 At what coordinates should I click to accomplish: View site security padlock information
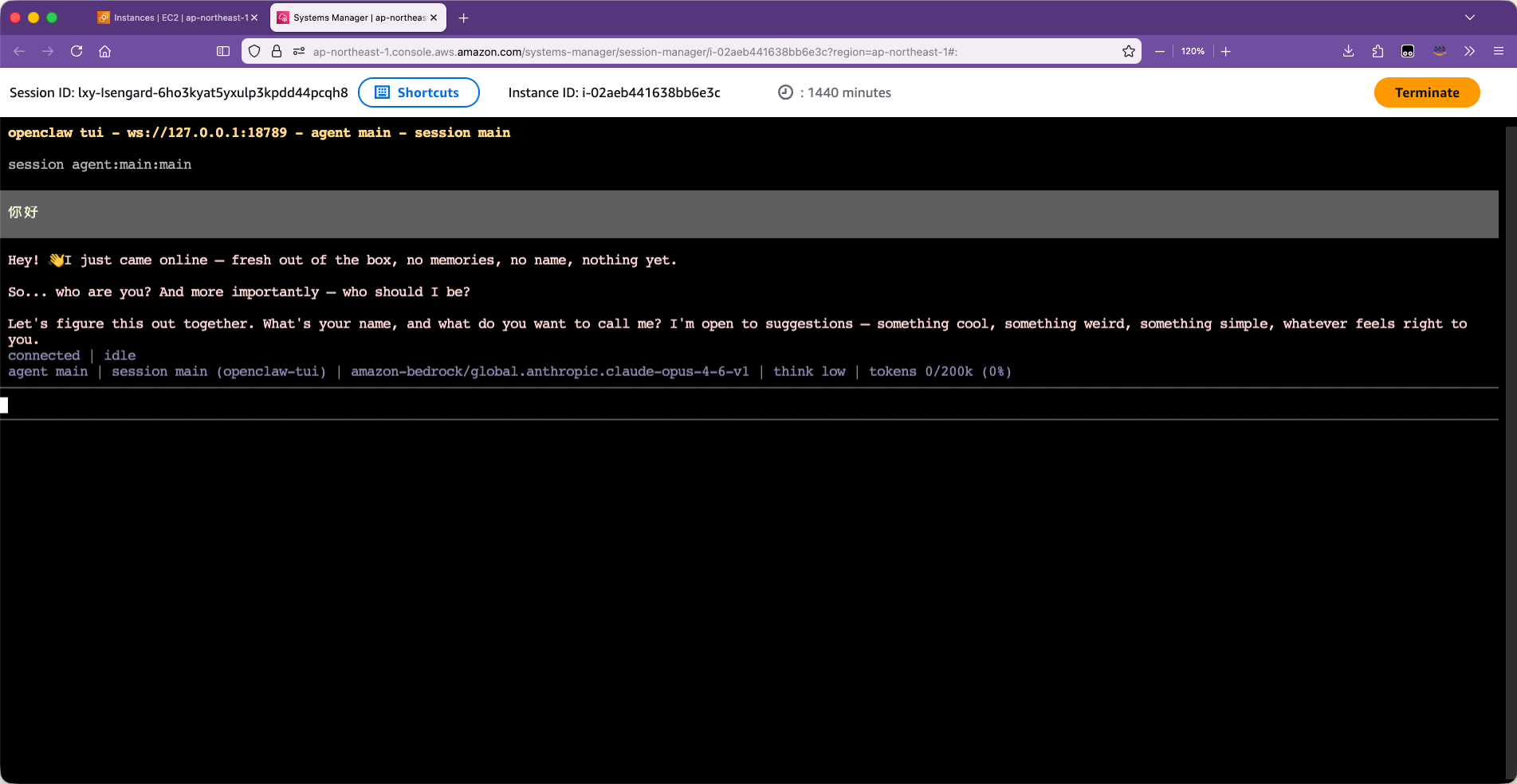(277, 51)
